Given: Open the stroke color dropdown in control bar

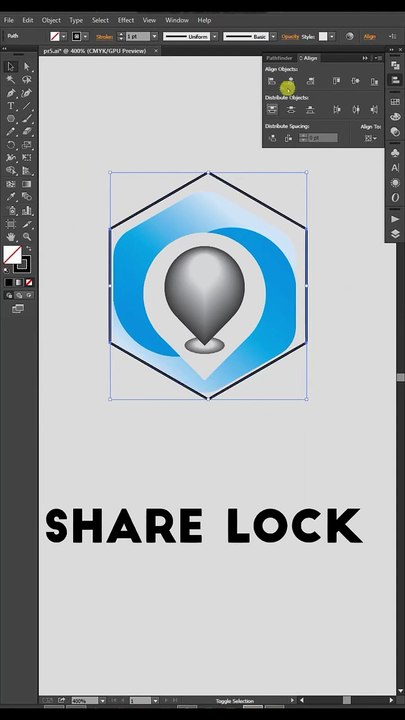Looking at the screenshot, I should (85, 36).
